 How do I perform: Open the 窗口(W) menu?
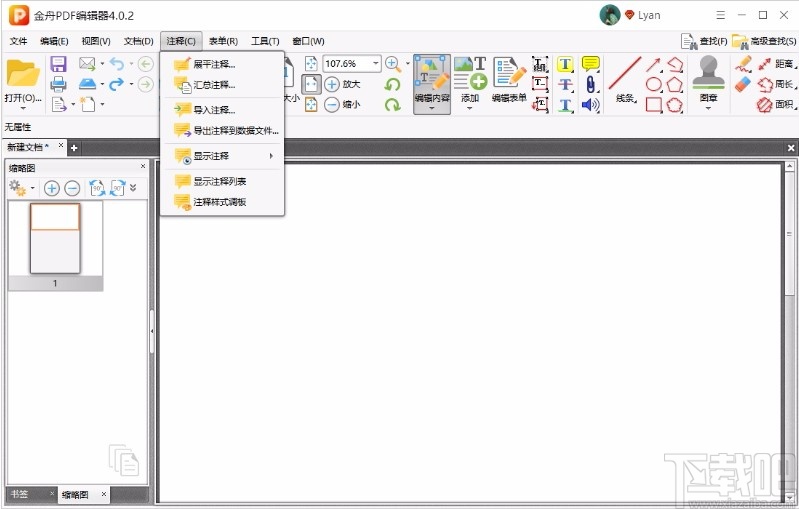point(308,41)
